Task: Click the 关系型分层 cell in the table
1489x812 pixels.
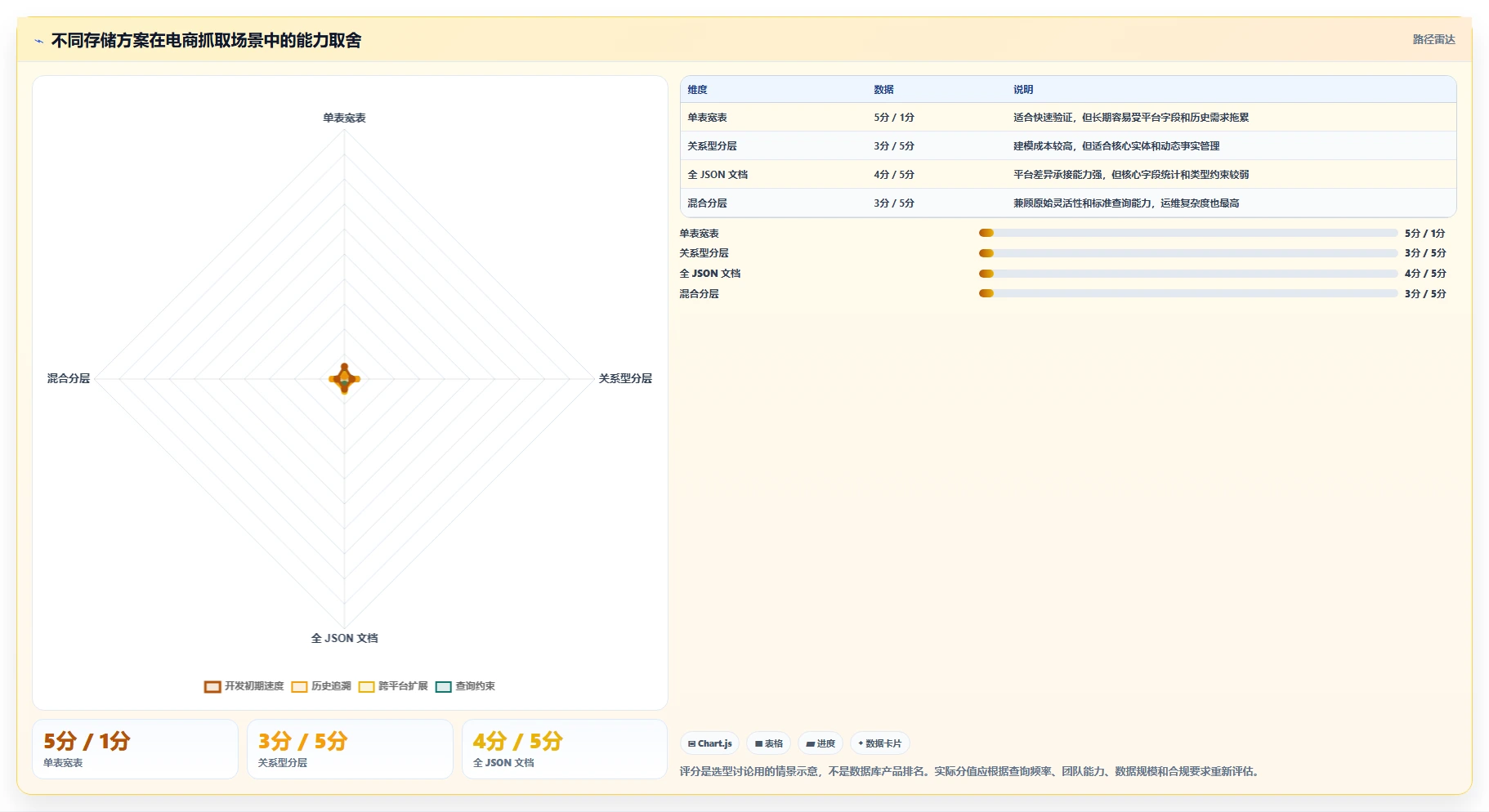Action: (x=712, y=146)
